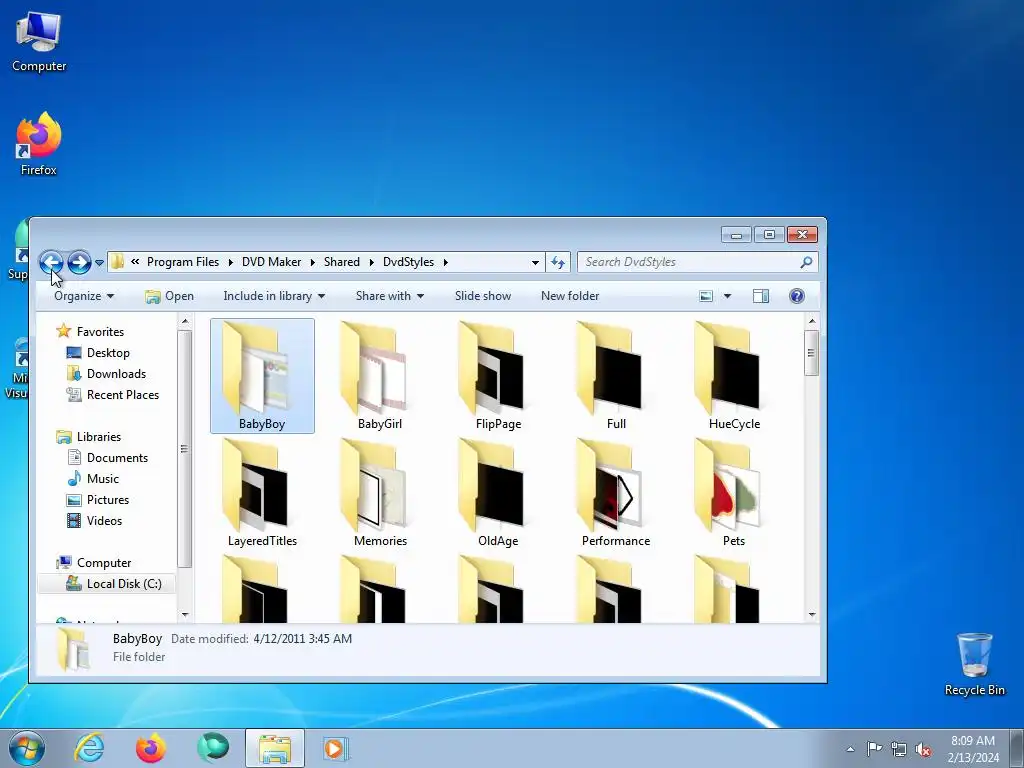Click the refresh button beside address bar
1024x768 pixels.
pos(558,262)
